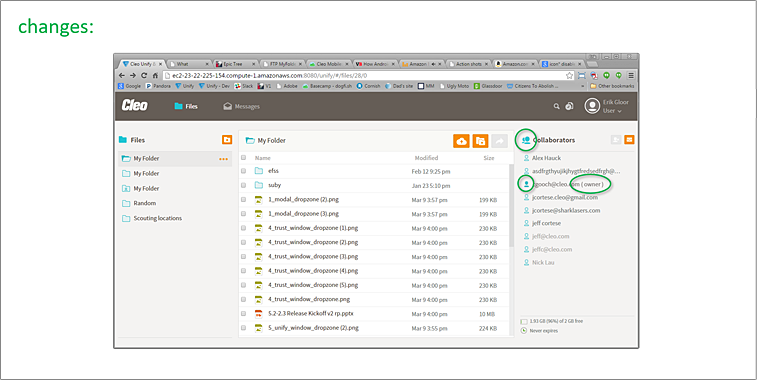This screenshot has width=757, height=380.
Task: Click the Pandora bookmark
Action: [158, 86]
